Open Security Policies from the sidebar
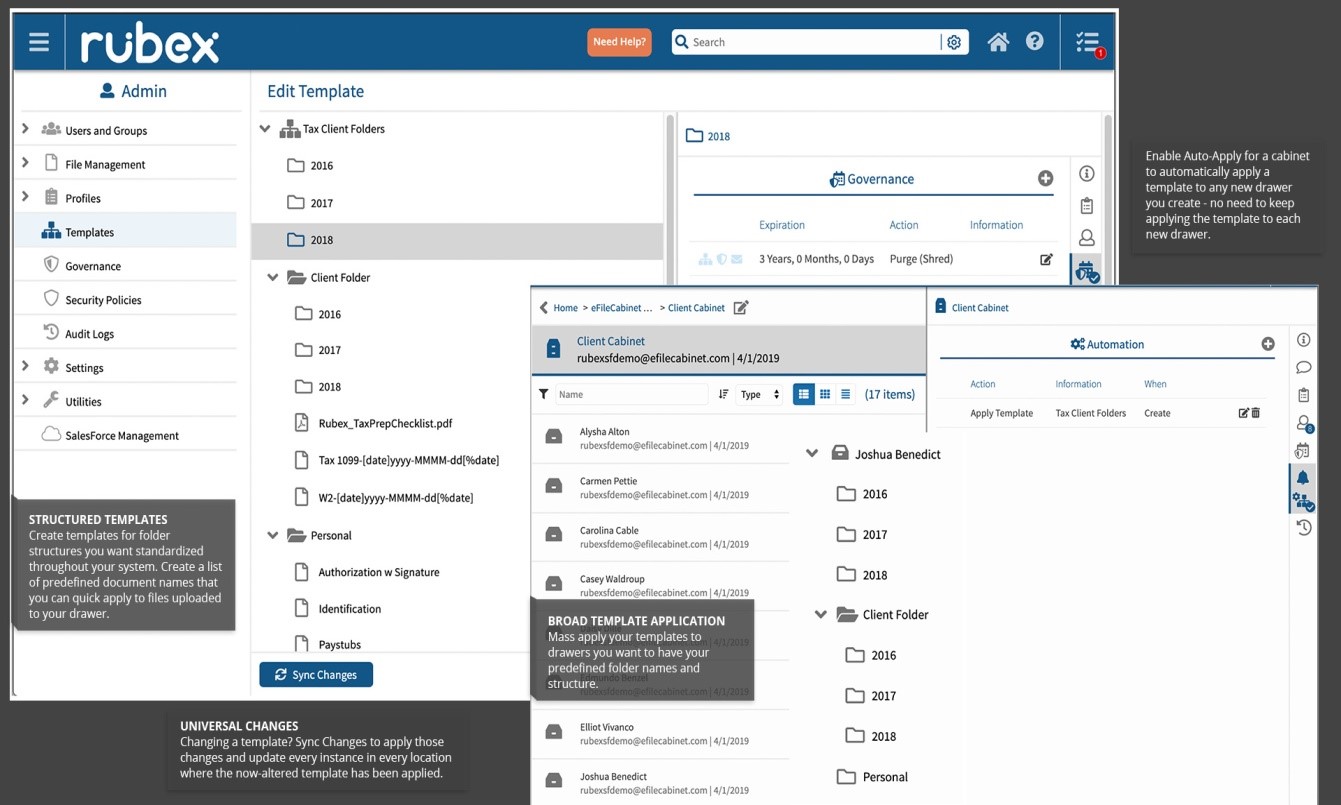 (x=106, y=299)
